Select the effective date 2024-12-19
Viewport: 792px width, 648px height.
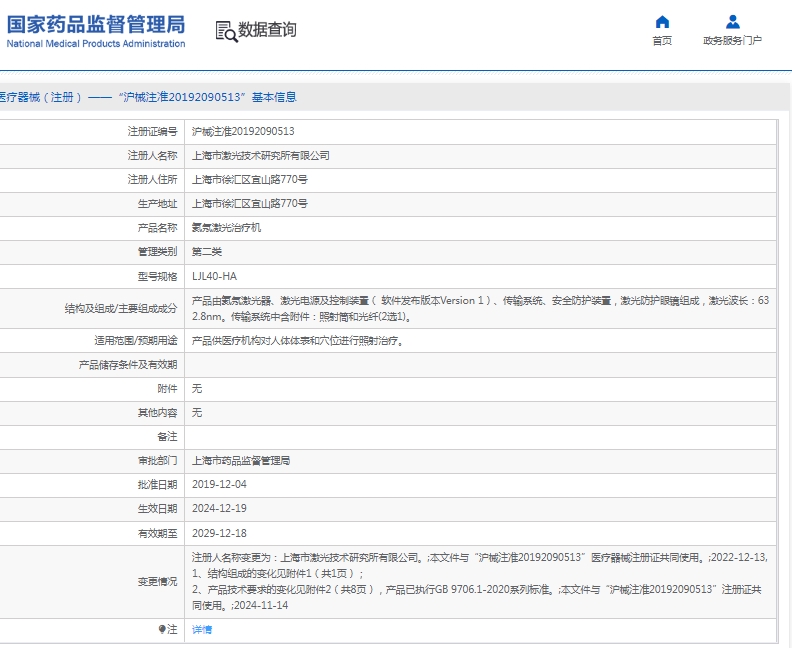click(x=219, y=509)
